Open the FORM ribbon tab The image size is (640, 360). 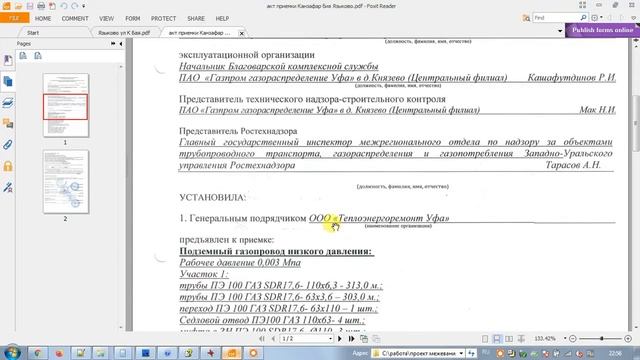click(133, 19)
